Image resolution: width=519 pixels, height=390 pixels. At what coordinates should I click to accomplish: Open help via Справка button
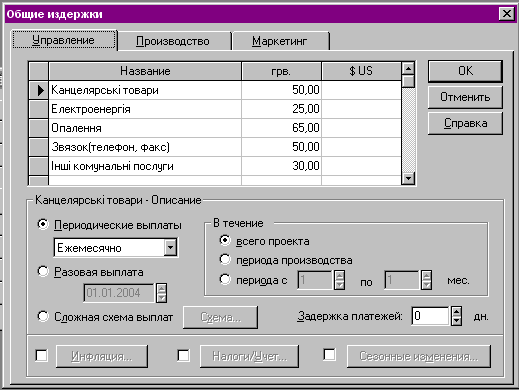coord(465,123)
